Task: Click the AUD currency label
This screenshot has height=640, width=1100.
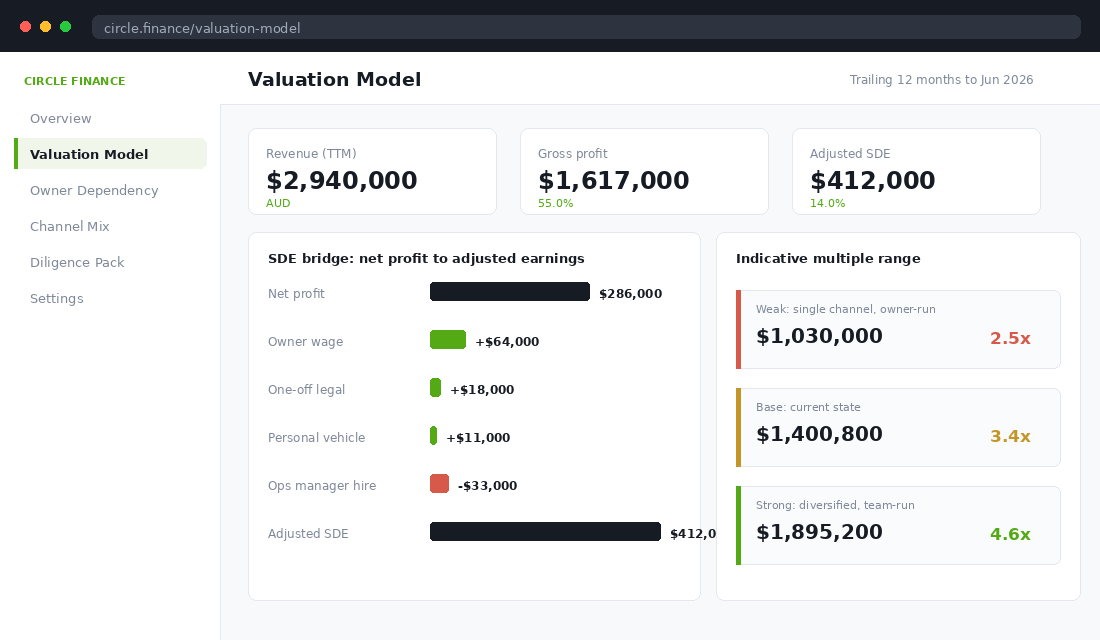Action: point(278,203)
